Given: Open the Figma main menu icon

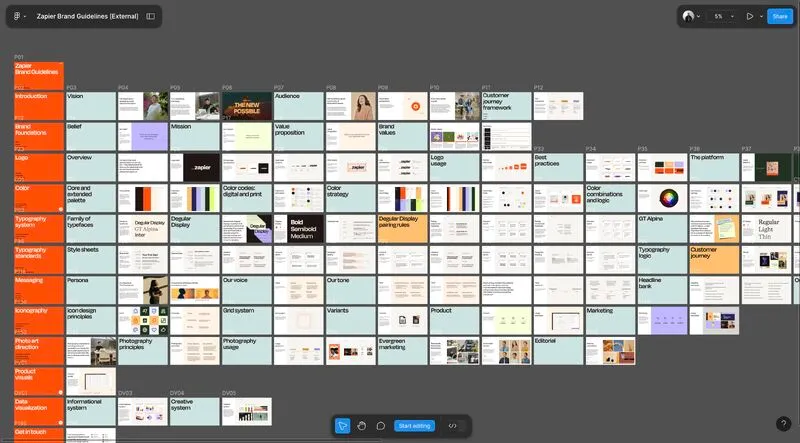Looking at the screenshot, I should pyautogui.click(x=17, y=16).
